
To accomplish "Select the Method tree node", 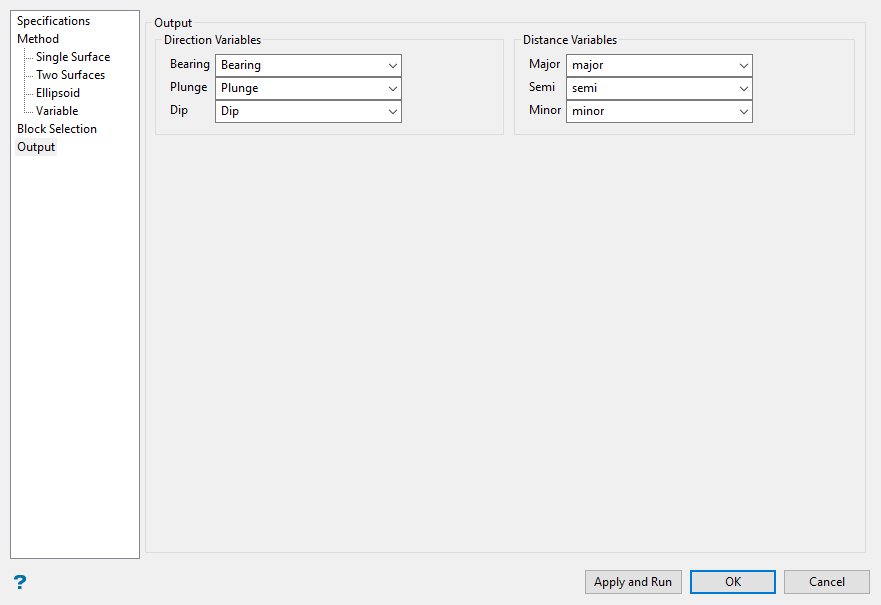I will pyautogui.click(x=38, y=39).
